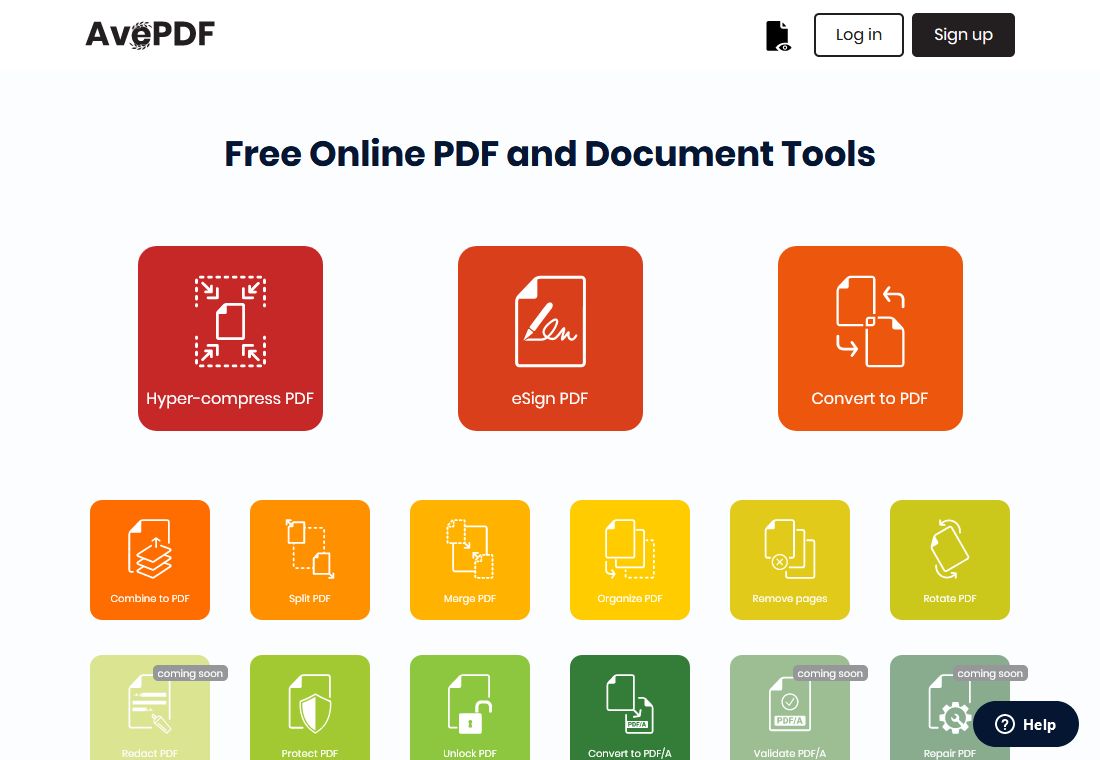This screenshot has height=760, width=1100.
Task: Open the Hyper-compress PDF tool
Action: click(x=230, y=338)
